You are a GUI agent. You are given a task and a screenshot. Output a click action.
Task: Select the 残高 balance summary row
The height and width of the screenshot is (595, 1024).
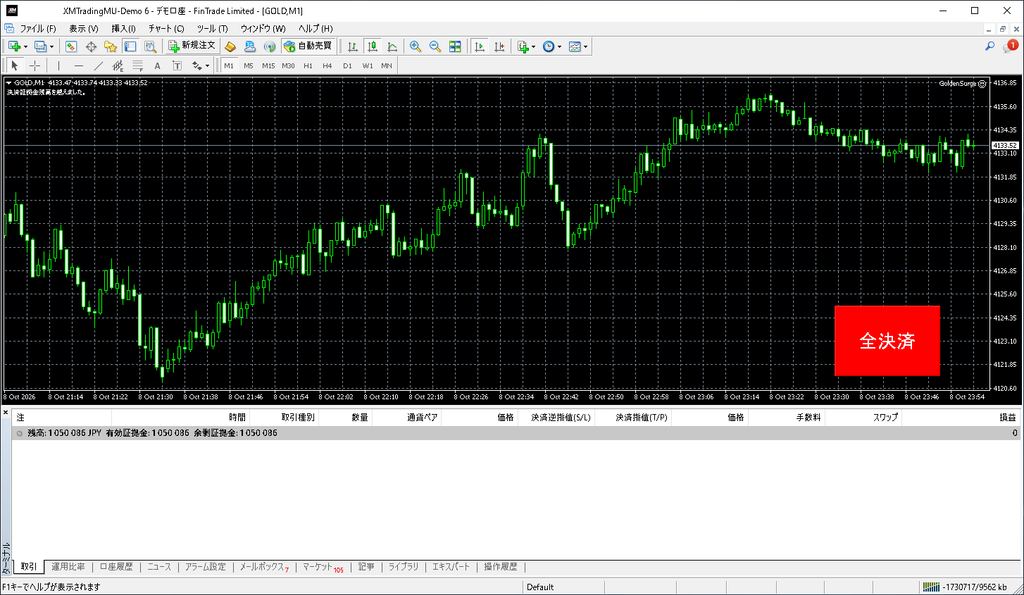pyautogui.click(x=516, y=433)
